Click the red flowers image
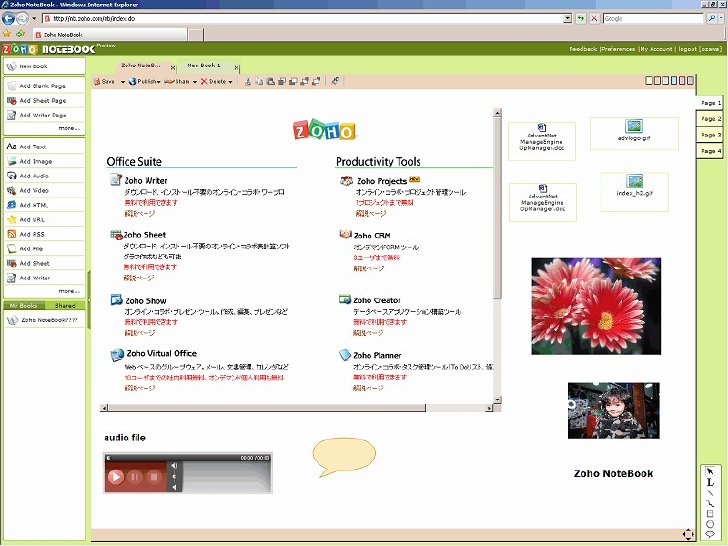This screenshot has width=728, height=546. click(x=596, y=306)
